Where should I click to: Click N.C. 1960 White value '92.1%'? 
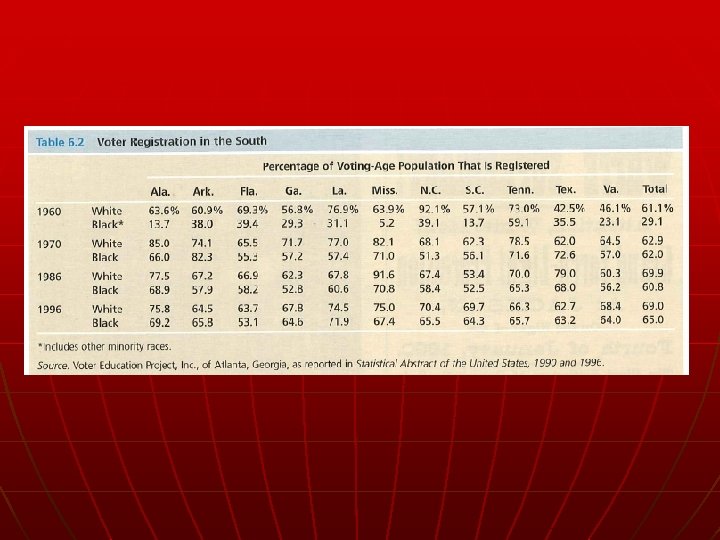point(434,209)
